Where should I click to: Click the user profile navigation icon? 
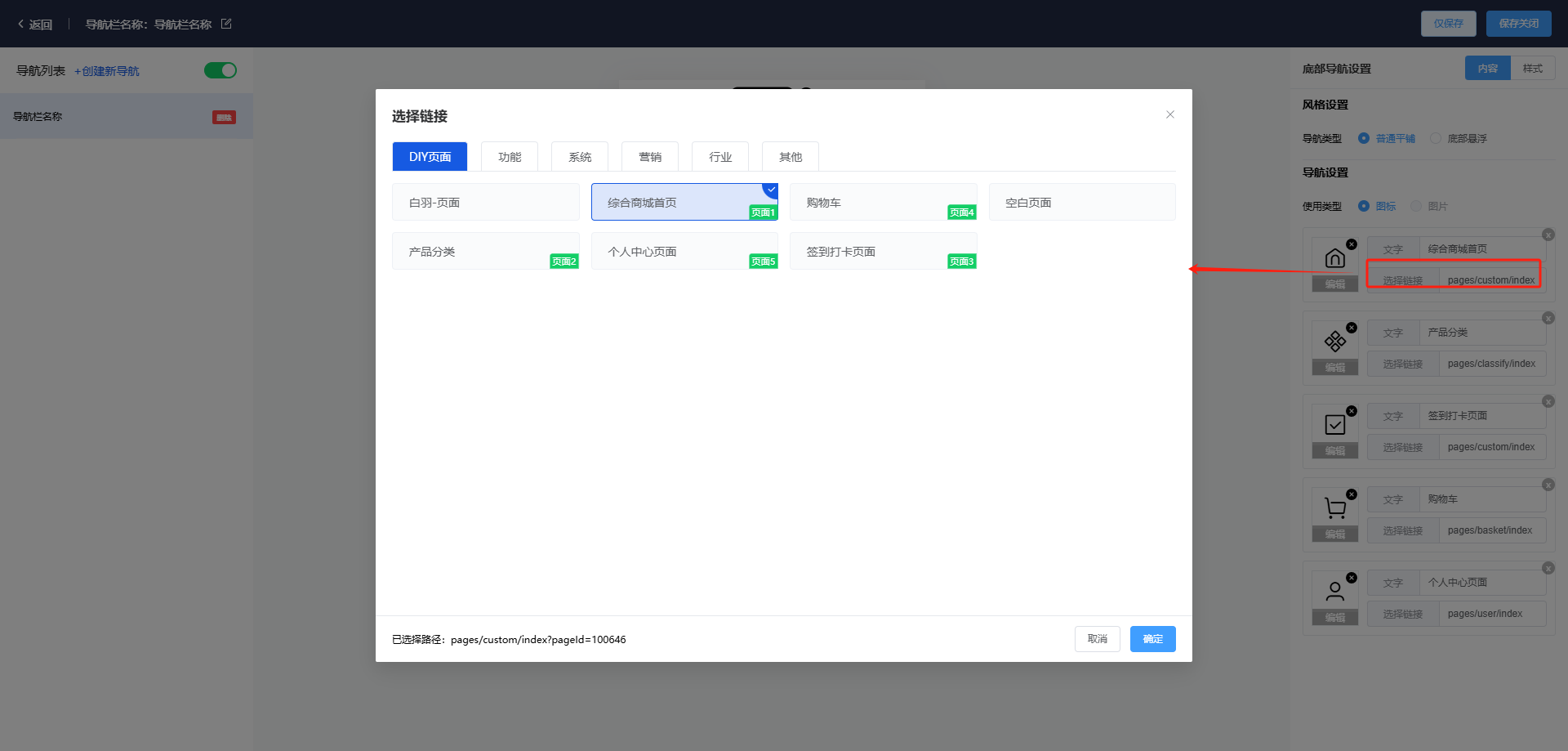tap(1334, 591)
